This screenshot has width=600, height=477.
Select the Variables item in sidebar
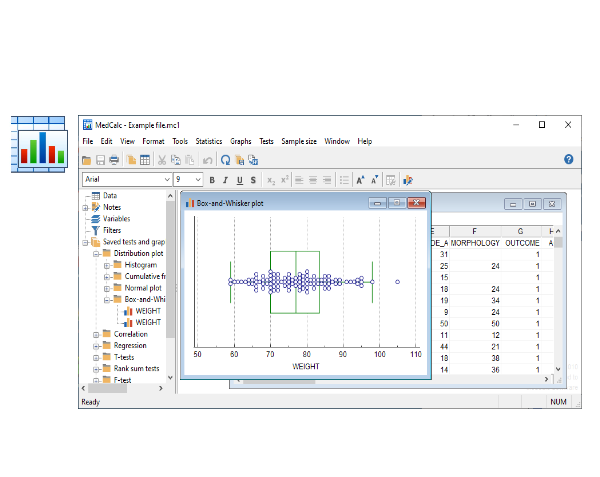click(116, 218)
